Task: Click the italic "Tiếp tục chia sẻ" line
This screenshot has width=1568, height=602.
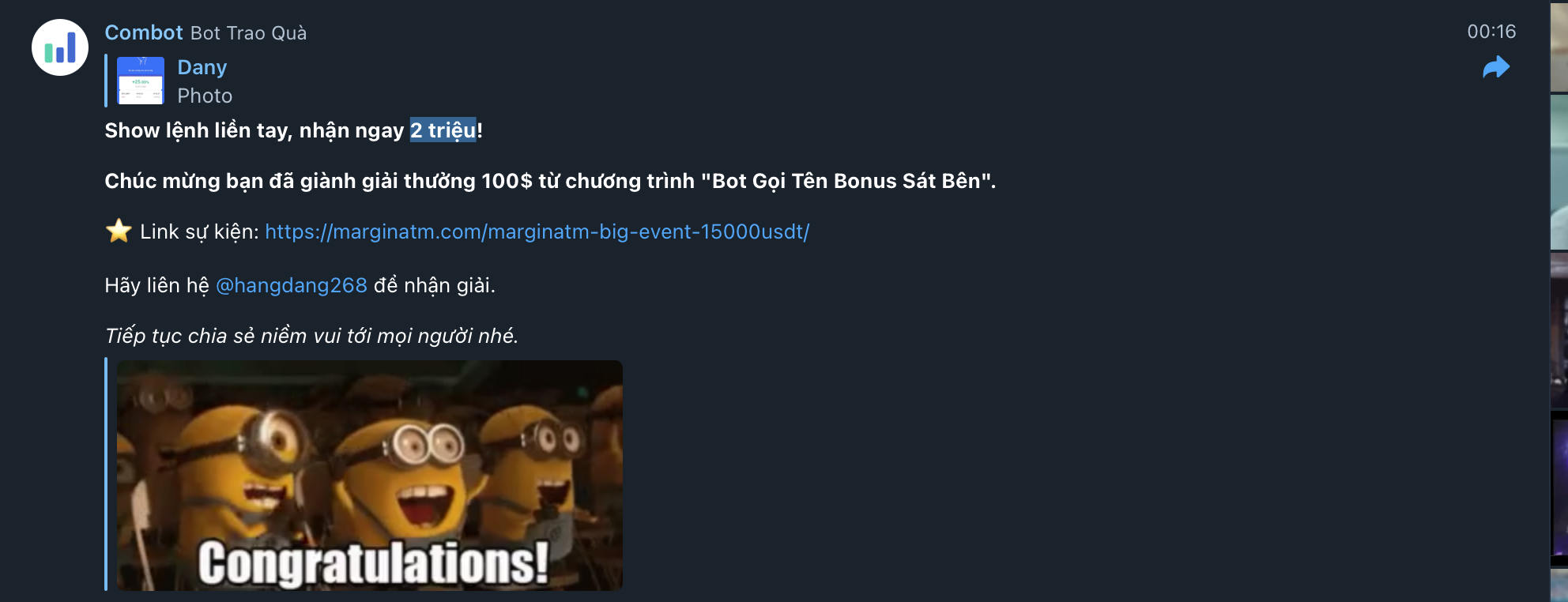Action: [x=311, y=336]
